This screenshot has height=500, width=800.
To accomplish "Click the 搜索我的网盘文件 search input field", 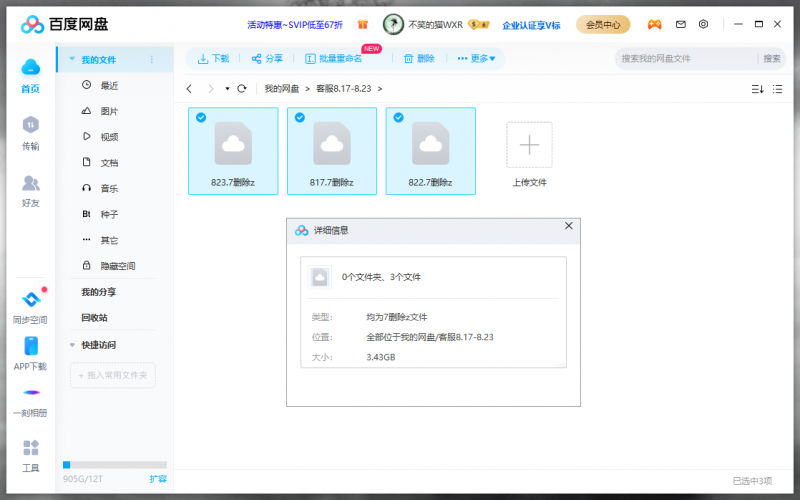I will point(686,59).
